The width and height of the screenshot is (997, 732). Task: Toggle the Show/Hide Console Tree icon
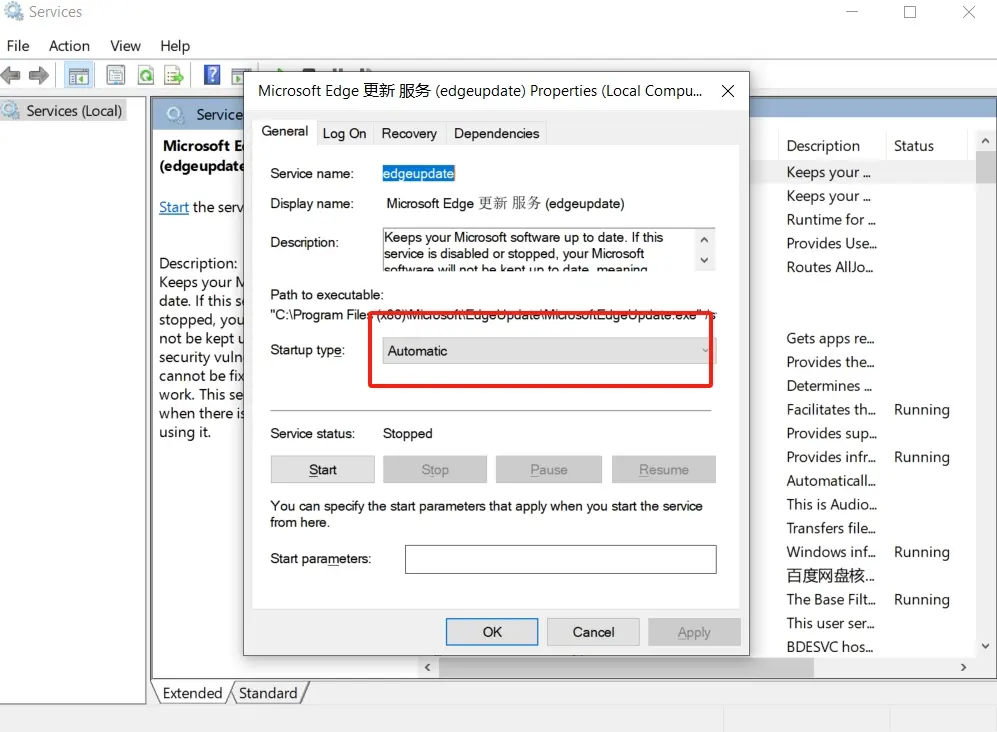point(77,76)
